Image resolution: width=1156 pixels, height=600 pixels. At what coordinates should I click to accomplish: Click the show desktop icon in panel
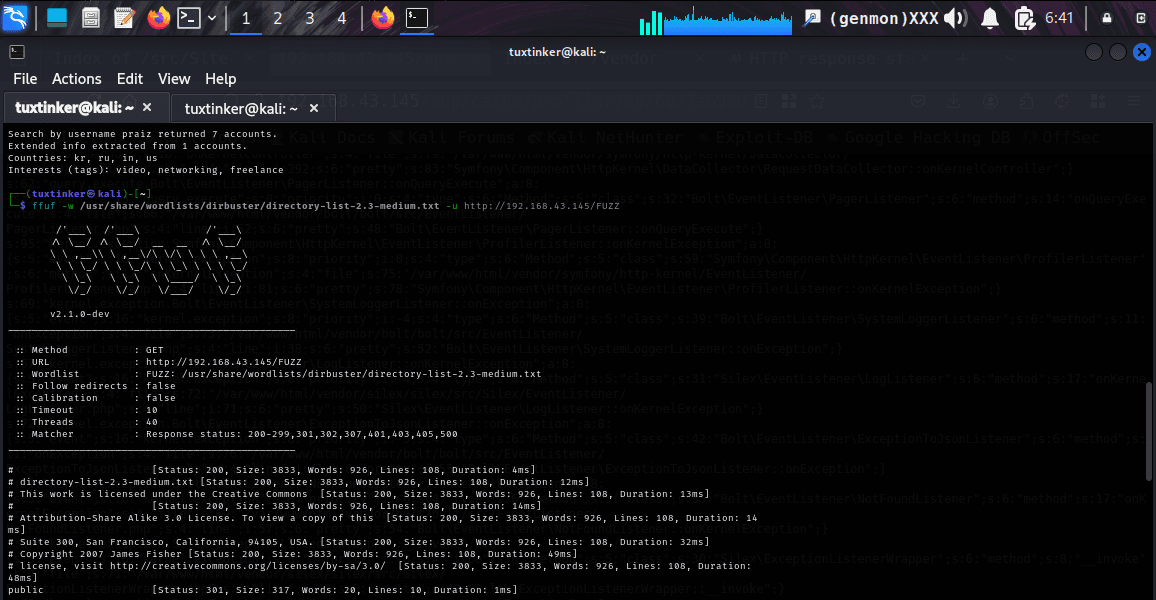tap(57, 17)
